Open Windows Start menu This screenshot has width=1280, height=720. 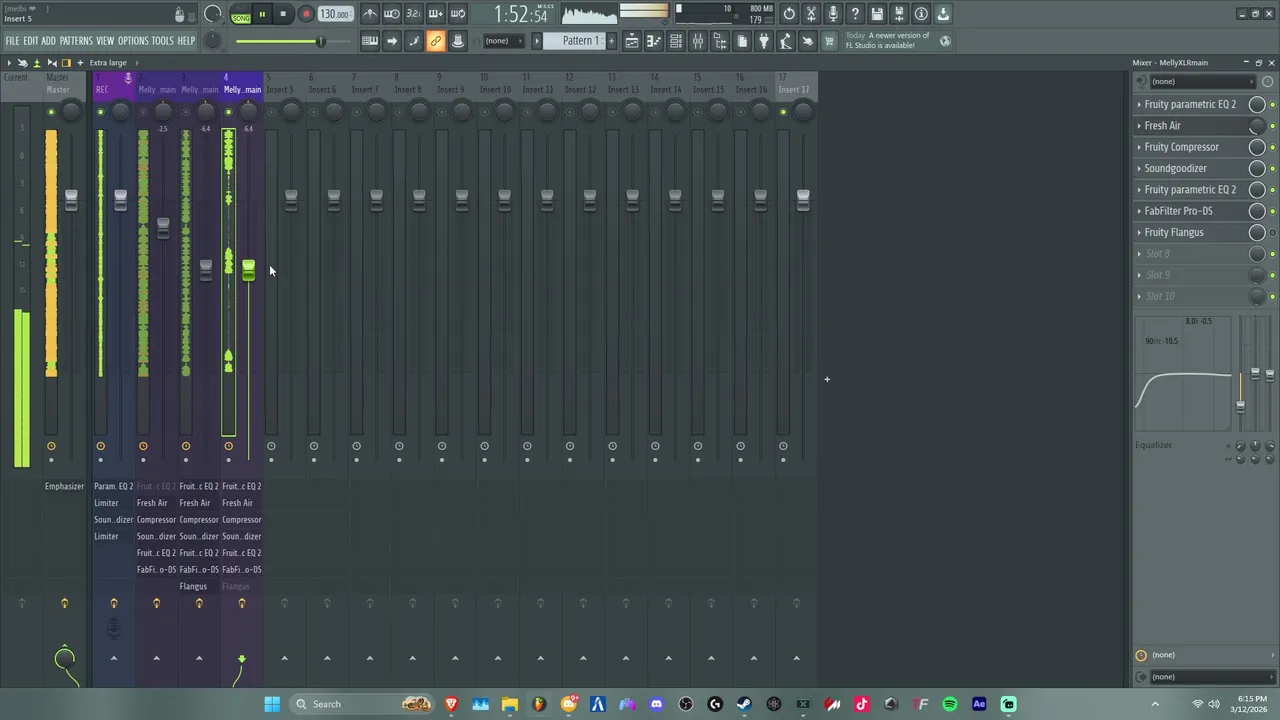[272, 704]
